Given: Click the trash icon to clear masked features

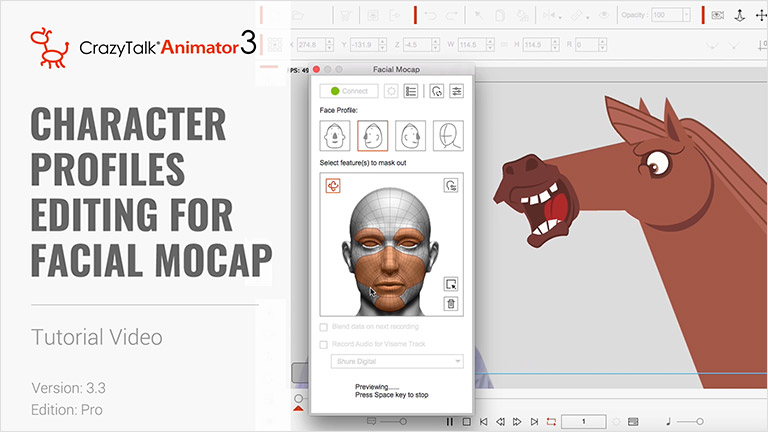Looking at the screenshot, I should tap(451, 304).
